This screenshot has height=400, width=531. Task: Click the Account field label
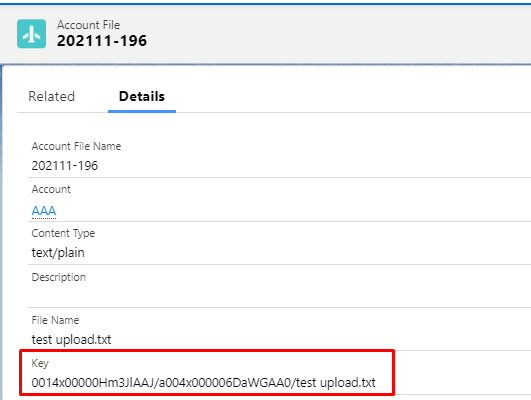(51, 189)
